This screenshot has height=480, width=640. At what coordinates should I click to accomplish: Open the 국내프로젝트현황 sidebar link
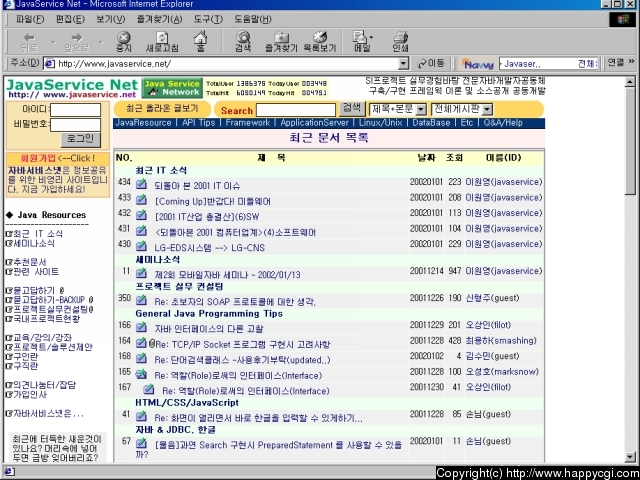click(x=46, y=319)
